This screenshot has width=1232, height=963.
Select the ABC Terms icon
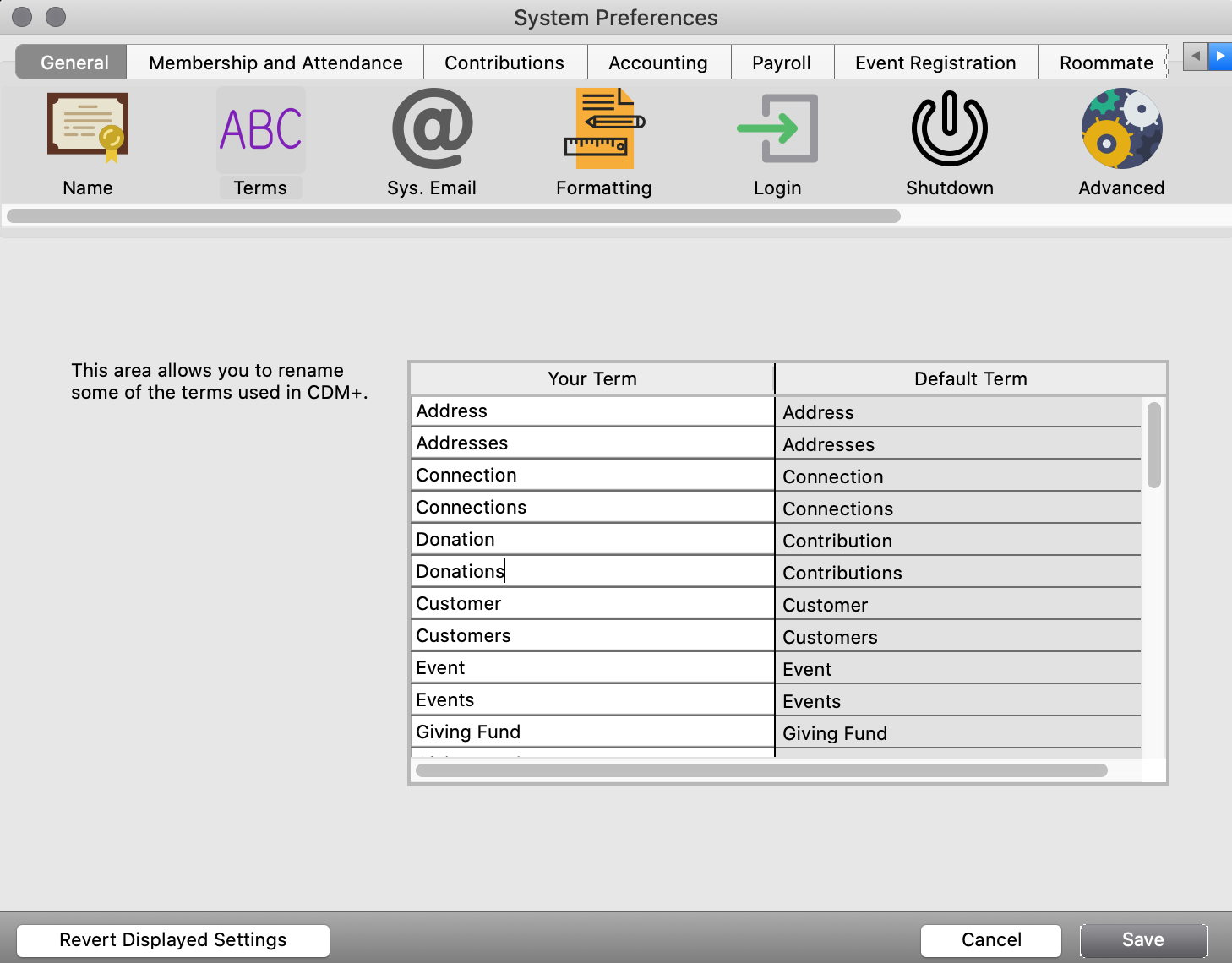pos(260,129)
